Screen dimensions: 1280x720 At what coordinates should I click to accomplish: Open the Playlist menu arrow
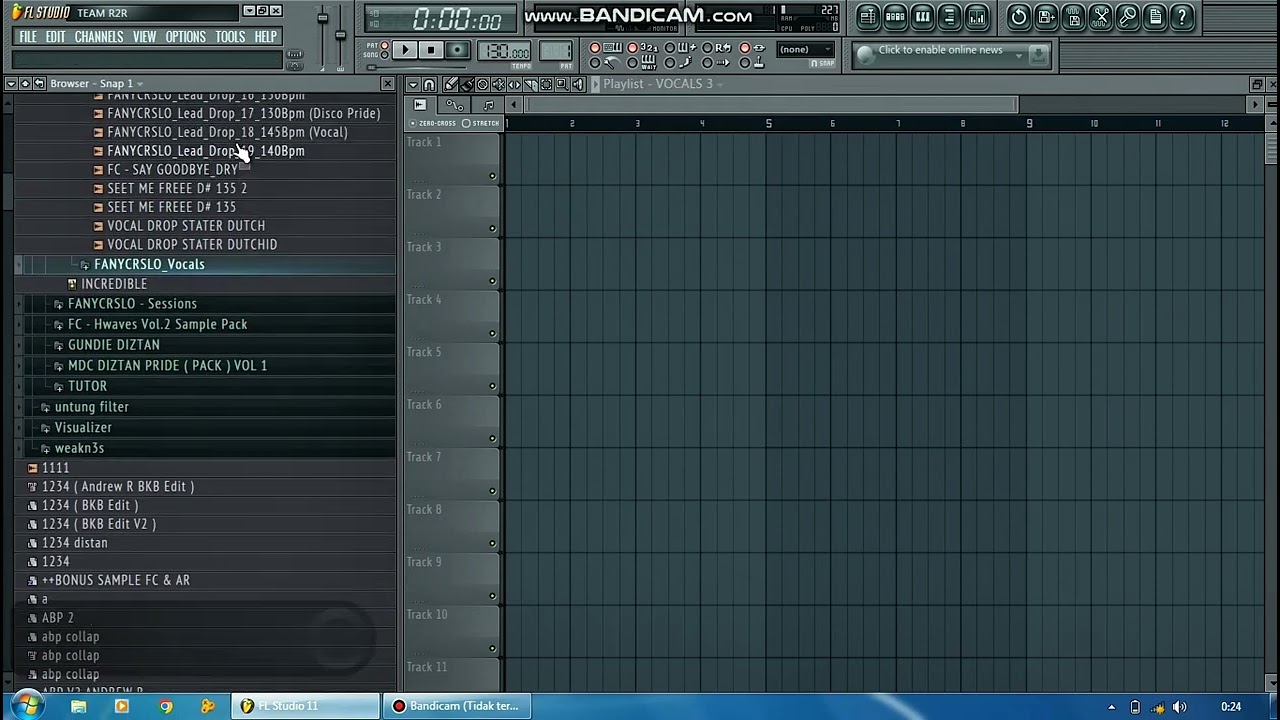click(413, 84)
